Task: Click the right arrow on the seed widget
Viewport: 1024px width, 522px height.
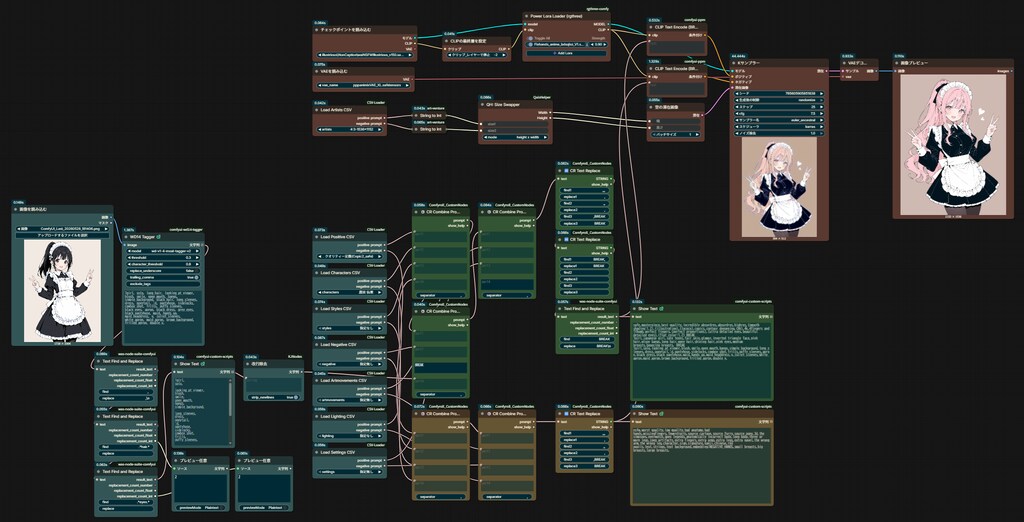Action: (x=823, y=93)
